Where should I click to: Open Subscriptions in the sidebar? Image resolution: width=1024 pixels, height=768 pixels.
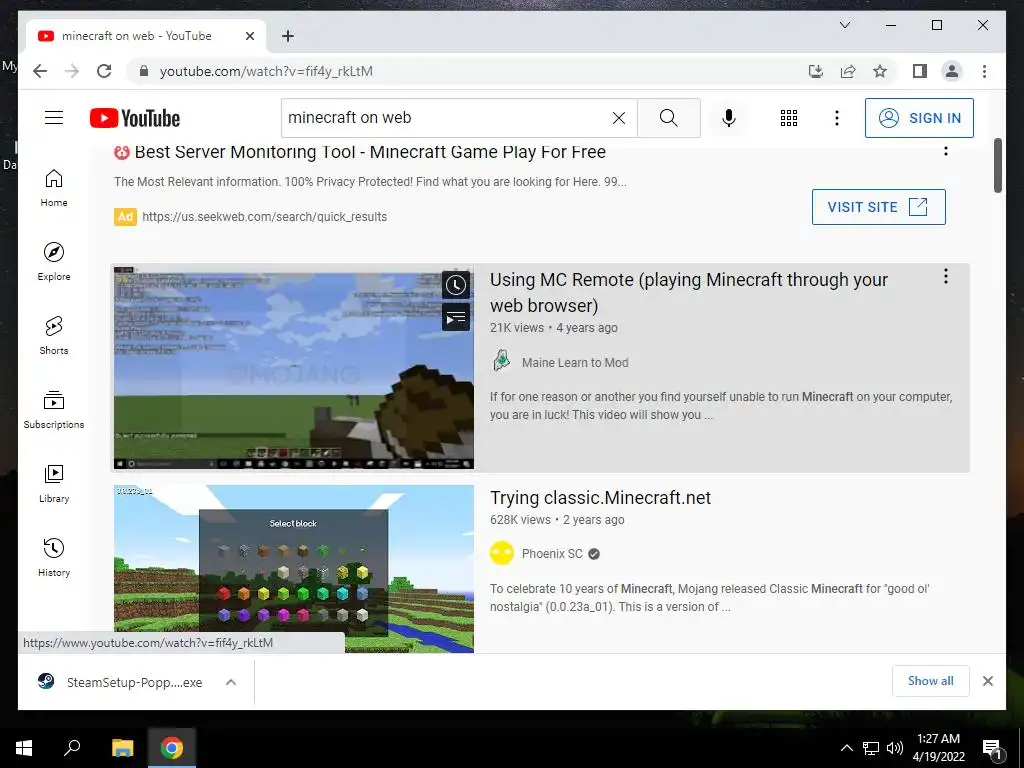click(54, 409)
